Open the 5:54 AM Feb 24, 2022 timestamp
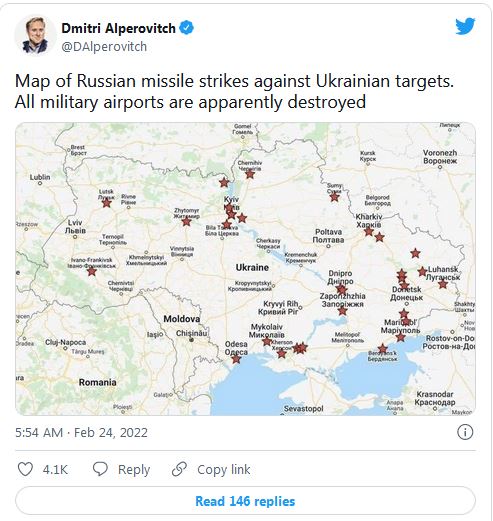493x521 pixels. click(81, 433)
